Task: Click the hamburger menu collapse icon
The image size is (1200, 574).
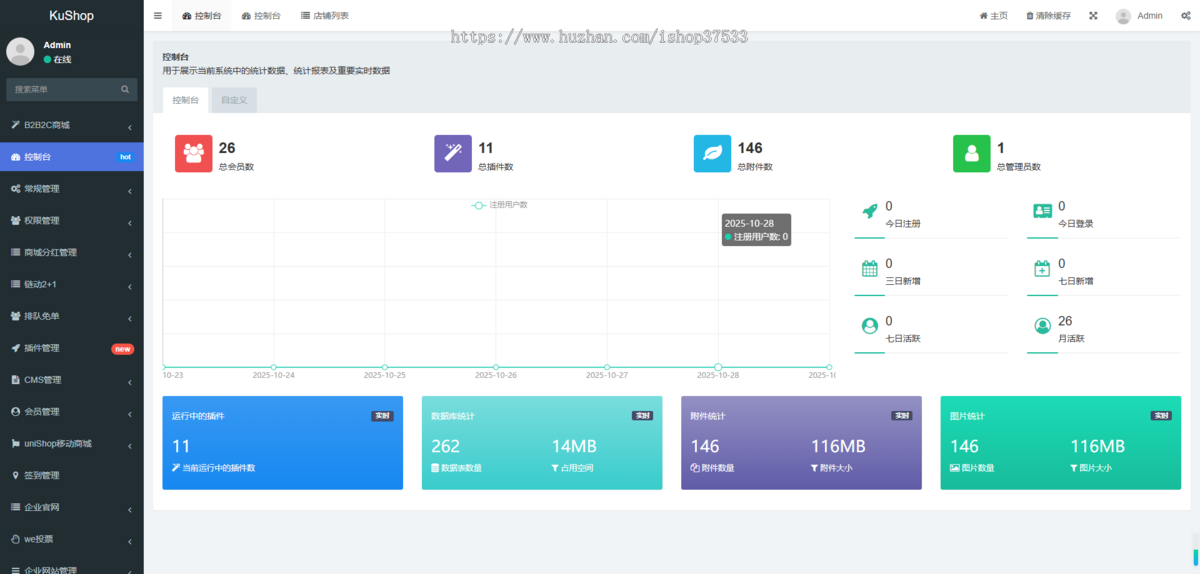Action: [x=158, y=16]
